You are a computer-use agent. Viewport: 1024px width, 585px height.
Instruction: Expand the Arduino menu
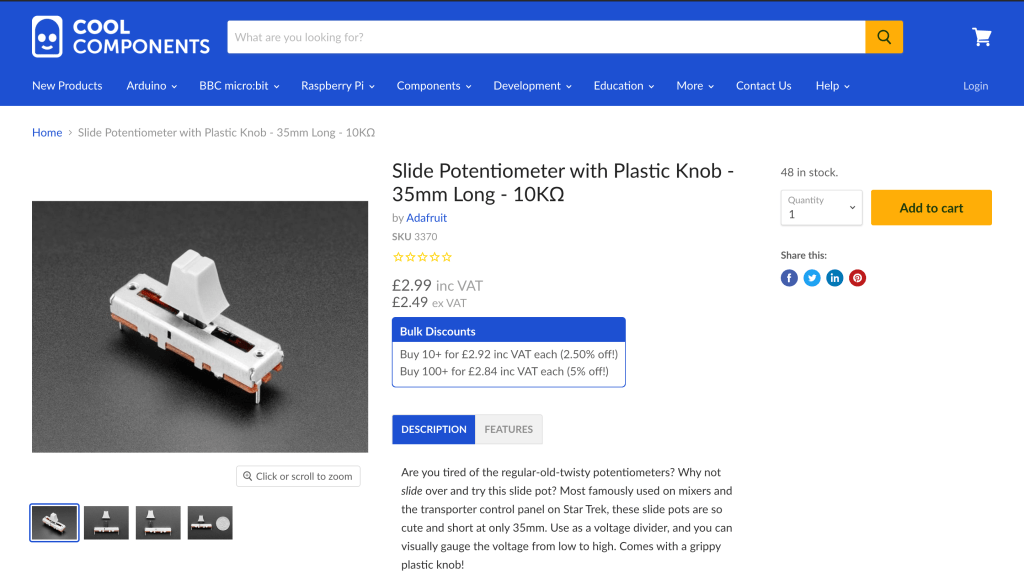151,86
